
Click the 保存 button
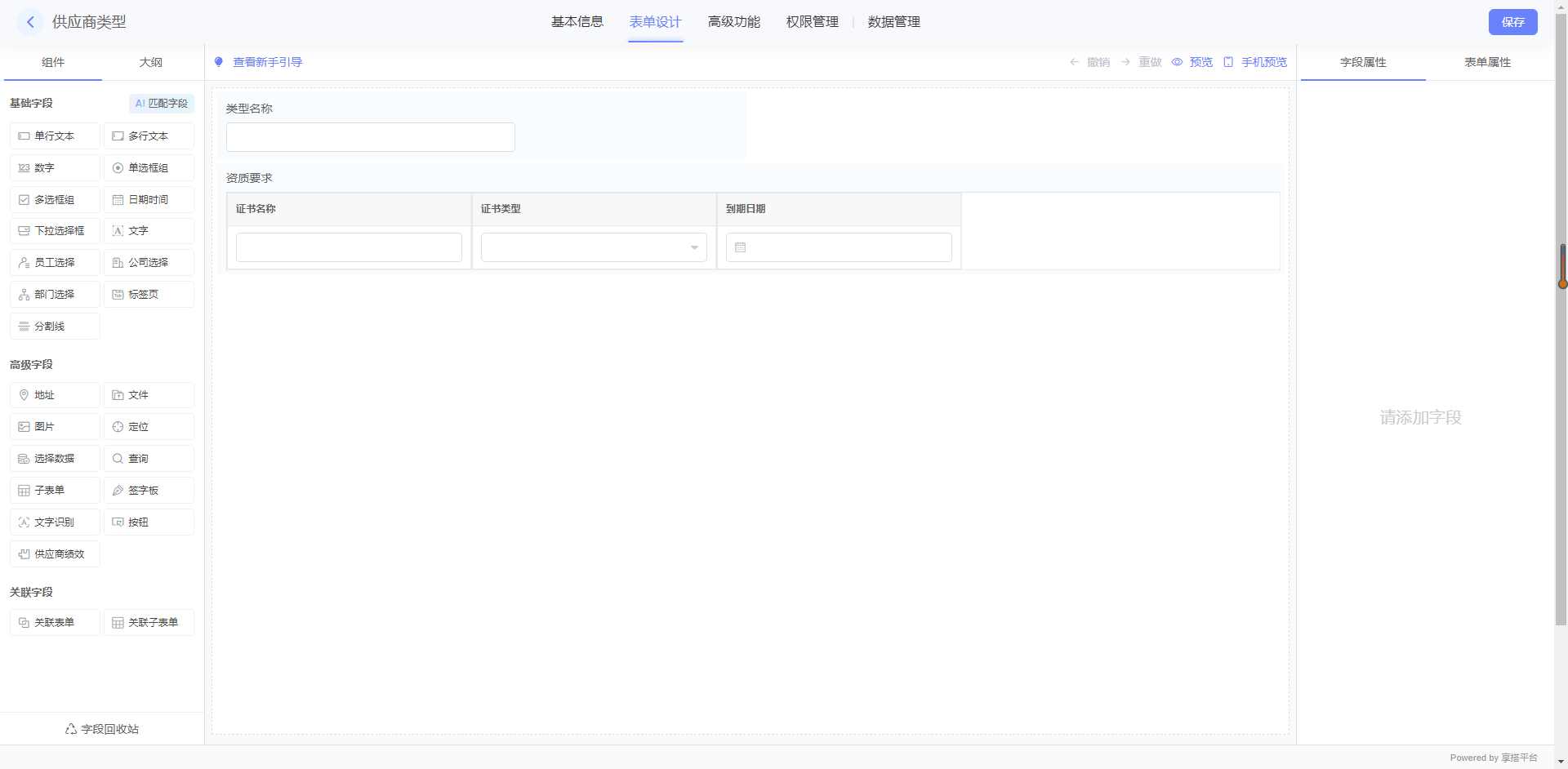tap(1512, 22)
